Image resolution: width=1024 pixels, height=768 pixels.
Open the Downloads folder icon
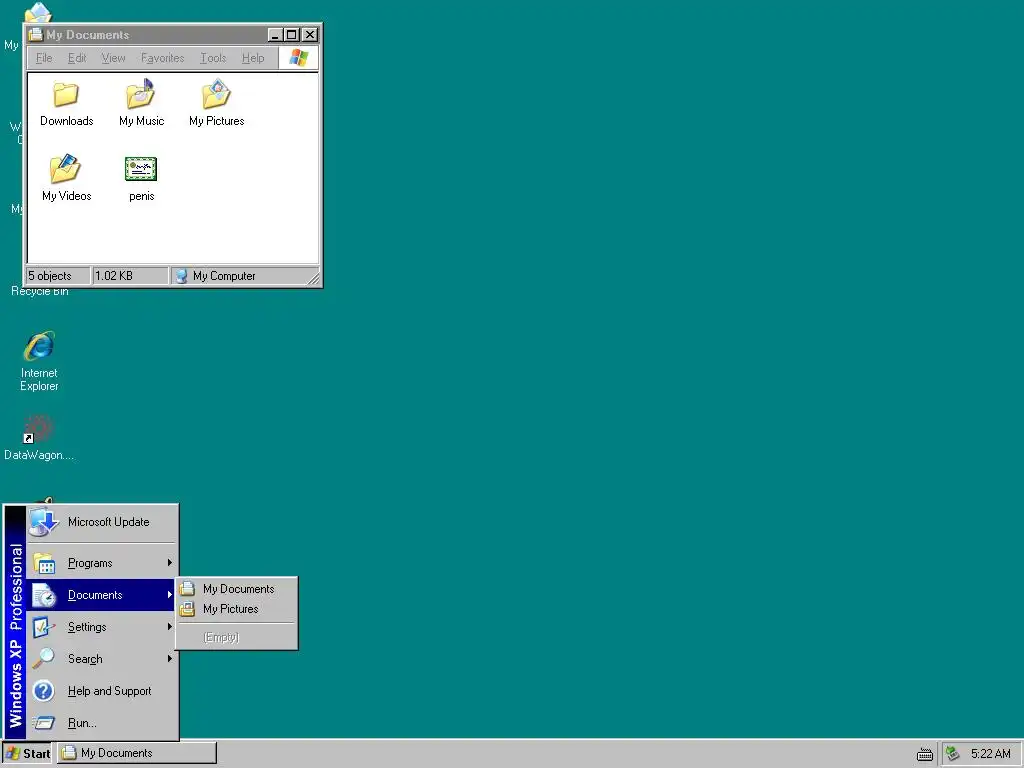[66, 95]
